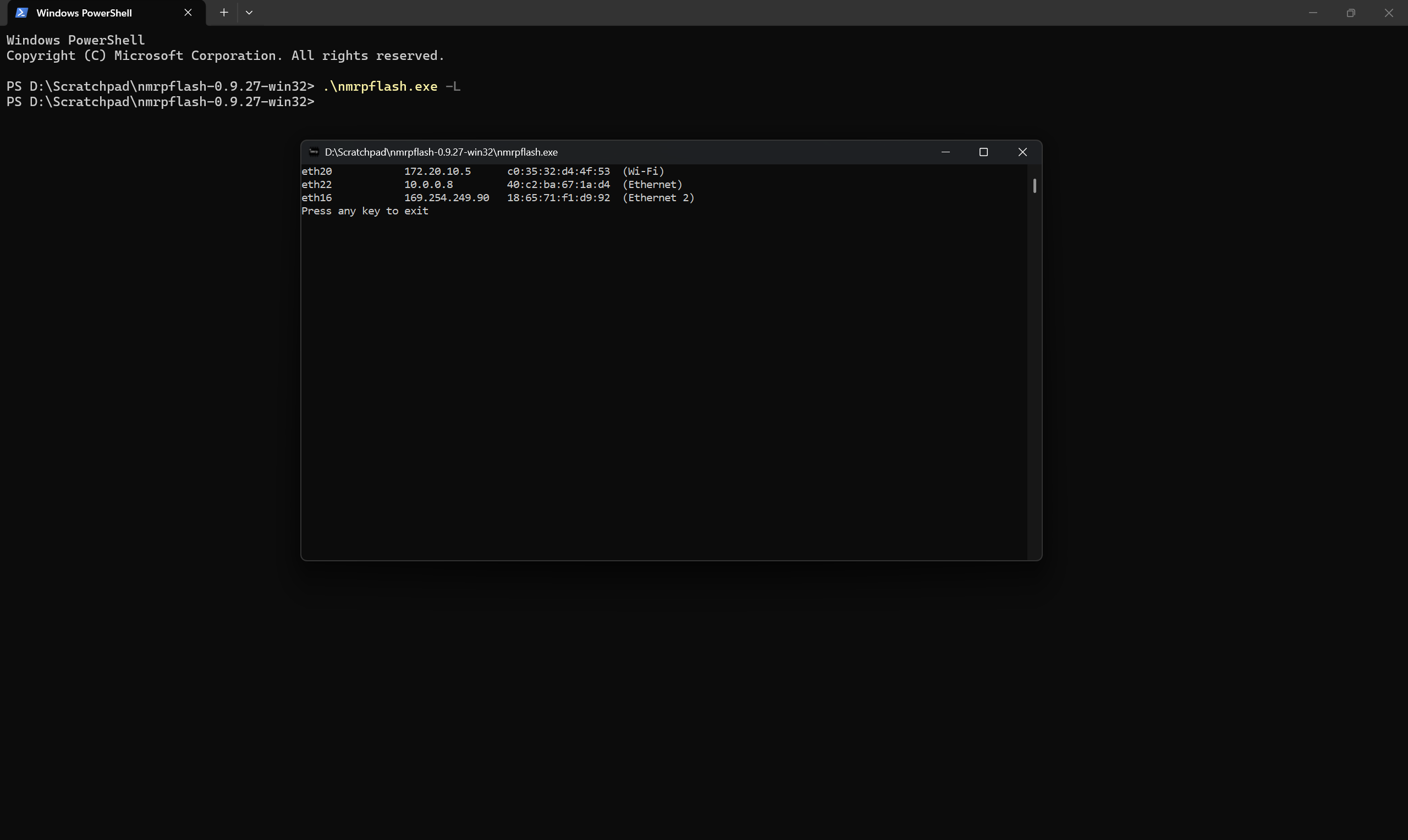Maximize the nmrpflash.exe console window

point(983,152)
